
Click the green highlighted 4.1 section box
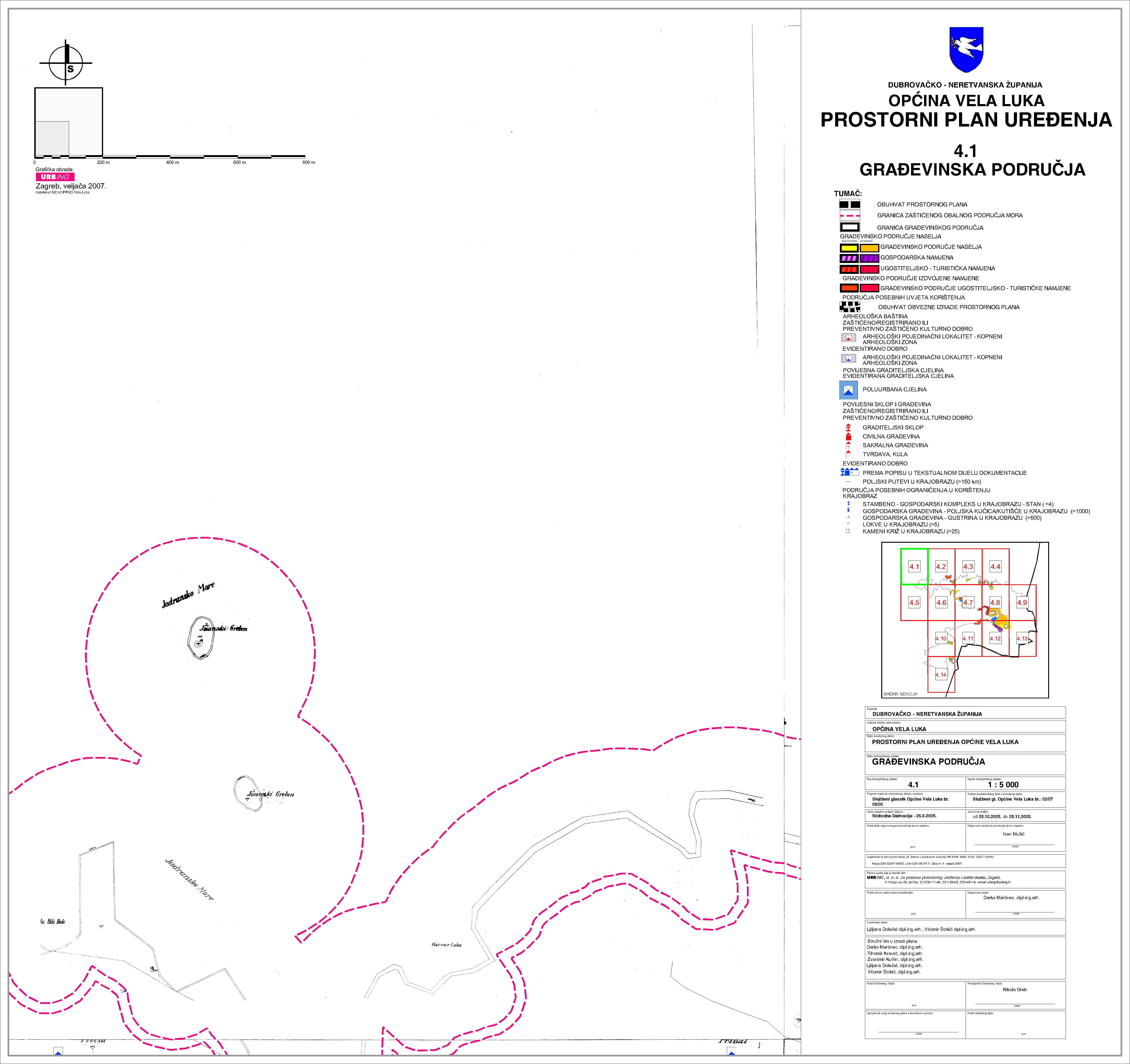point(914,566)
